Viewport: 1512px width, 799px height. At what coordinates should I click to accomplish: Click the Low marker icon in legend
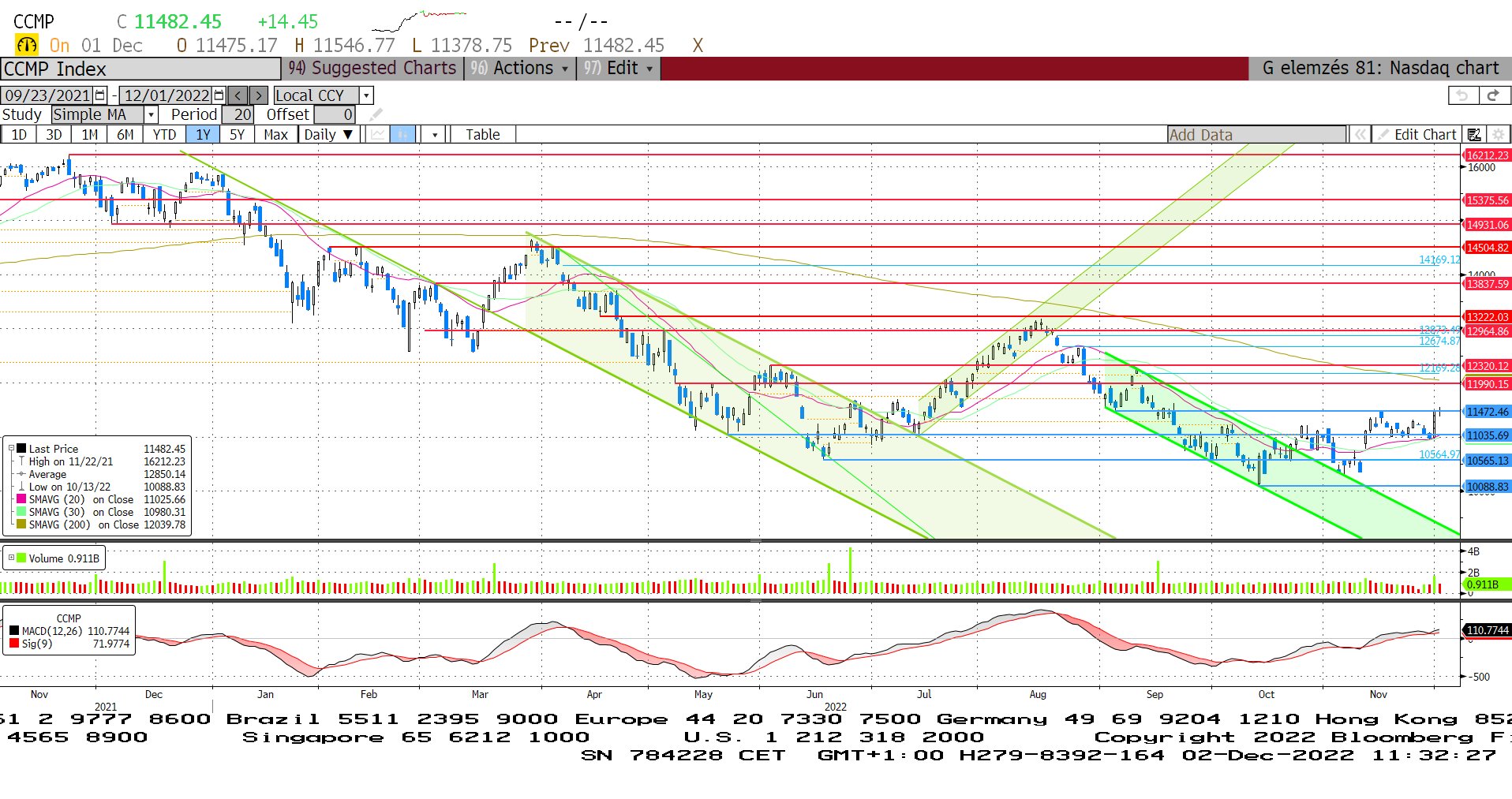click(22, 487)
